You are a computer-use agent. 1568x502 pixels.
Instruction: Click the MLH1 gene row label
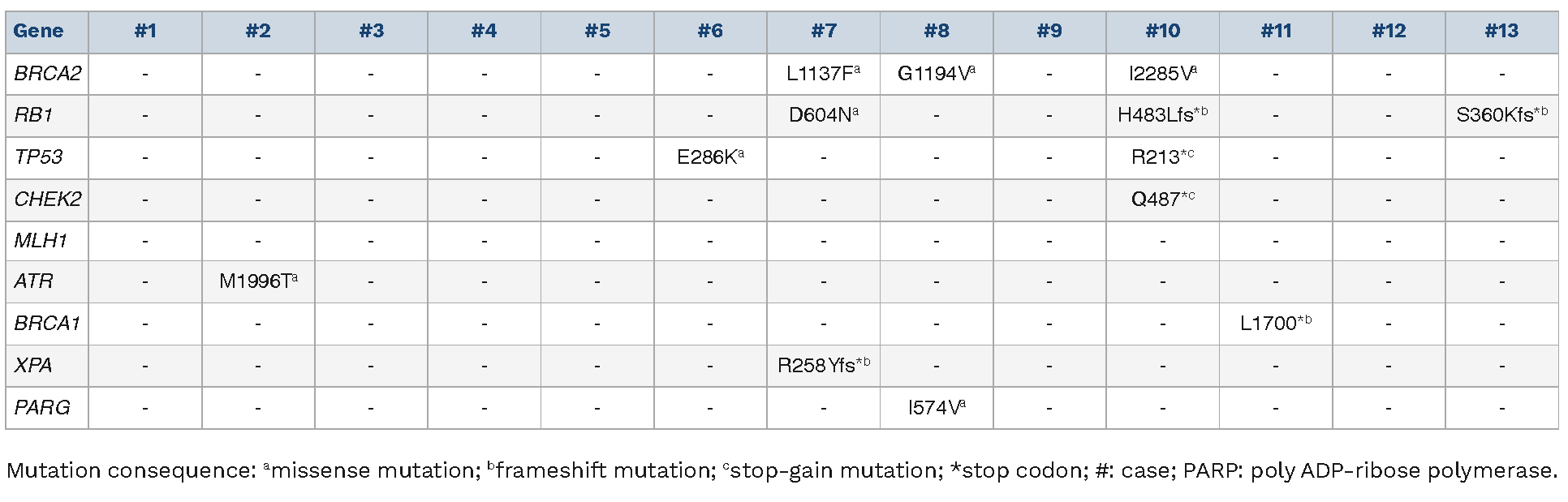point(41,241)
